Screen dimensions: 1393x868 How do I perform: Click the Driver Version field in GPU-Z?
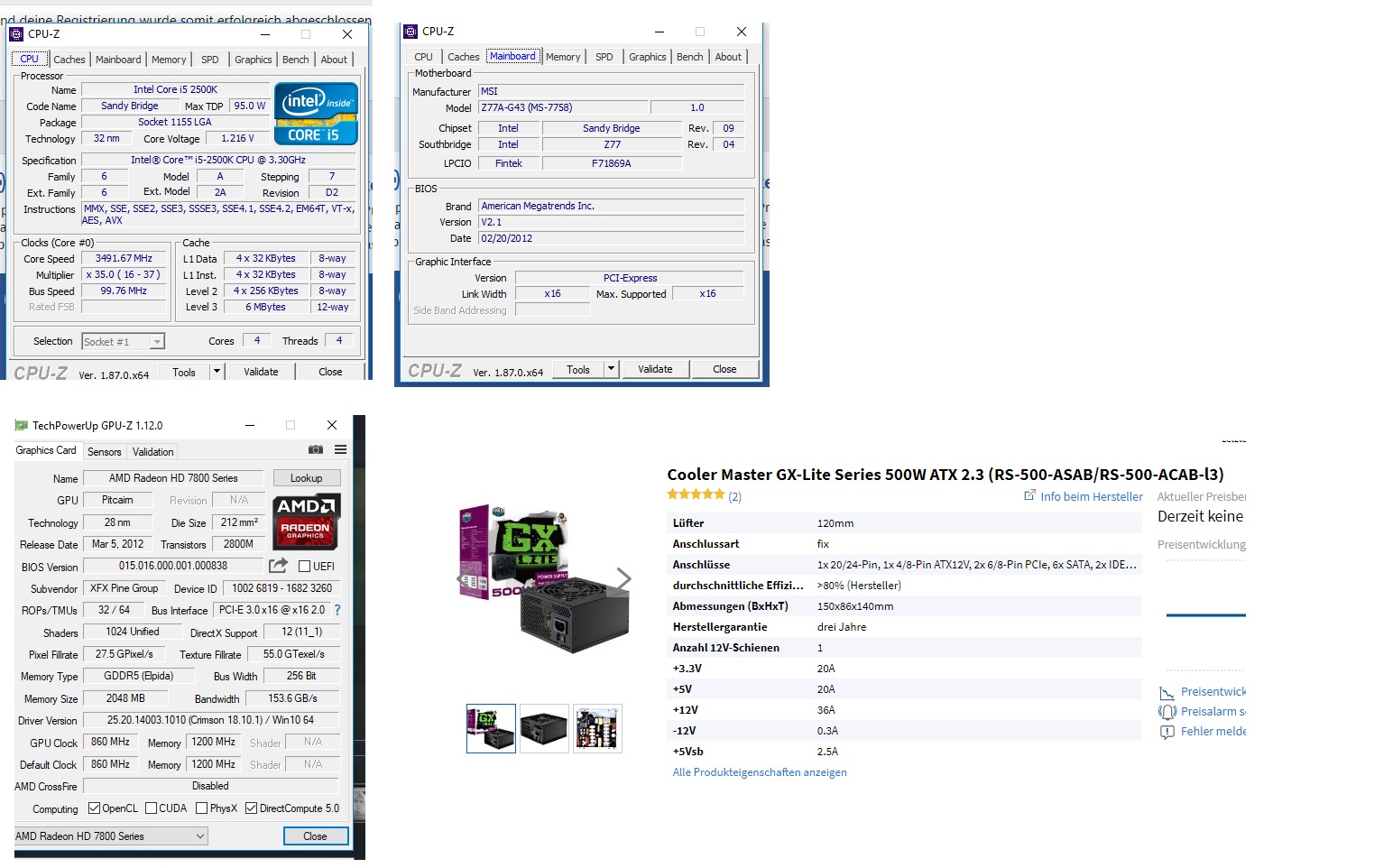(x=211, y=720)
